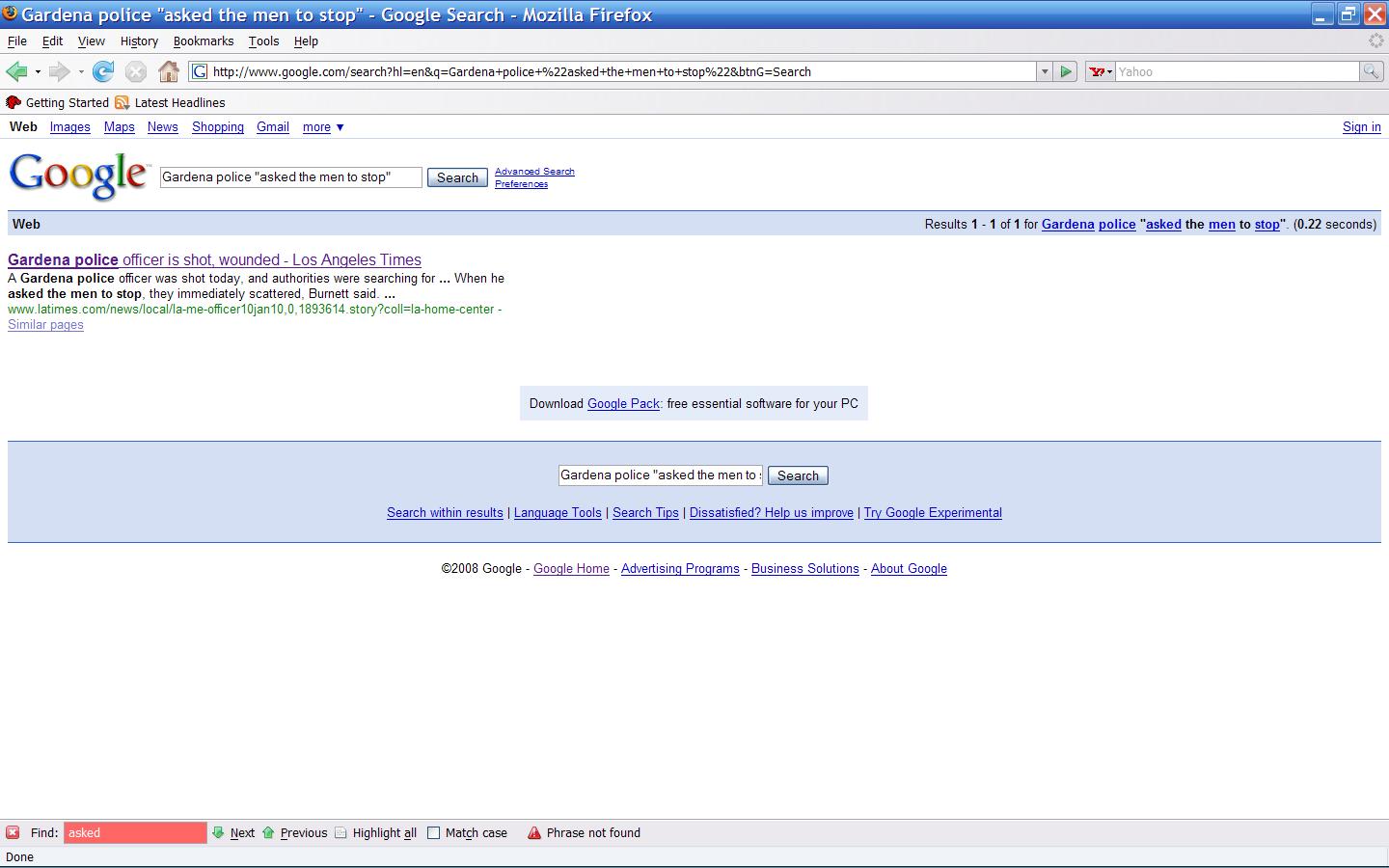Open the Business Solutions link
The height and width of the screenshot is (868, 1389).
(804, 568)
